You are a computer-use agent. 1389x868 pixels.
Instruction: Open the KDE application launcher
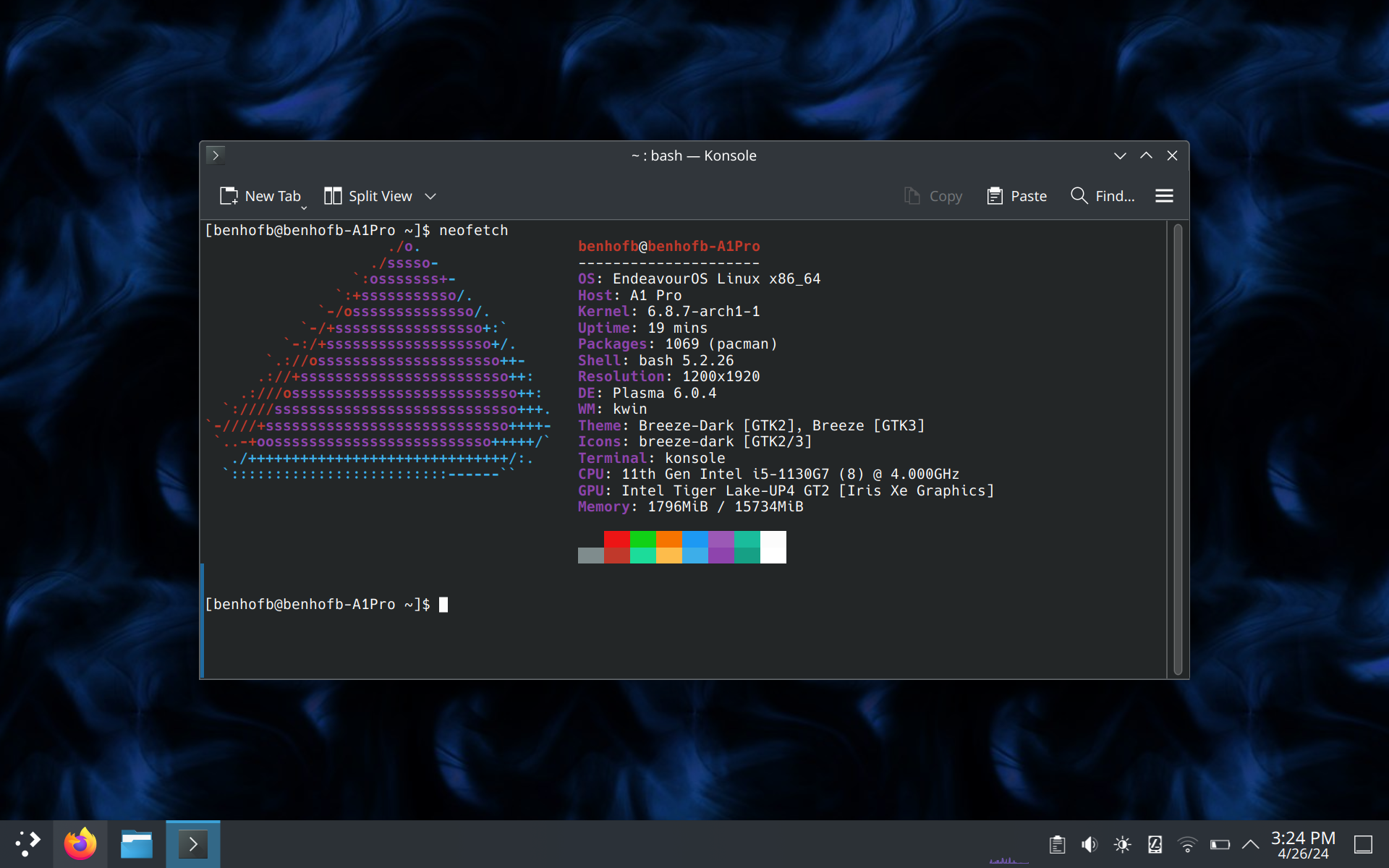(x=27, y=844)
